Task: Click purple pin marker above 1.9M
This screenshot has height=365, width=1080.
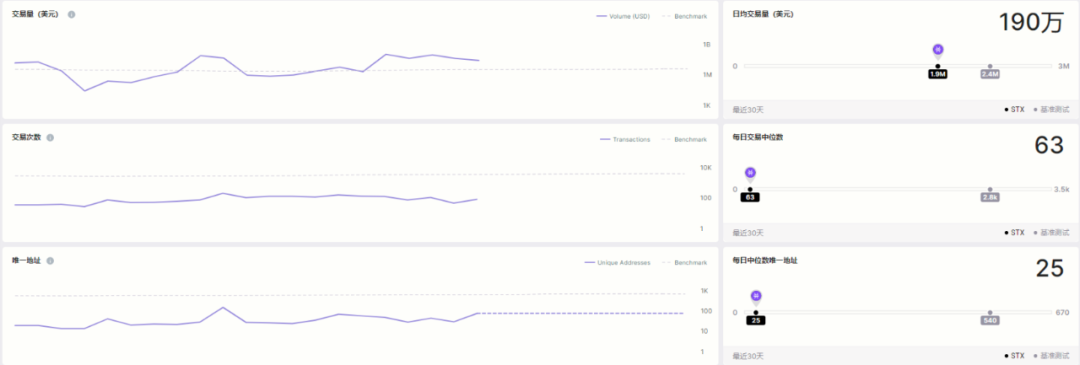Action: click(x=937, y=50)
